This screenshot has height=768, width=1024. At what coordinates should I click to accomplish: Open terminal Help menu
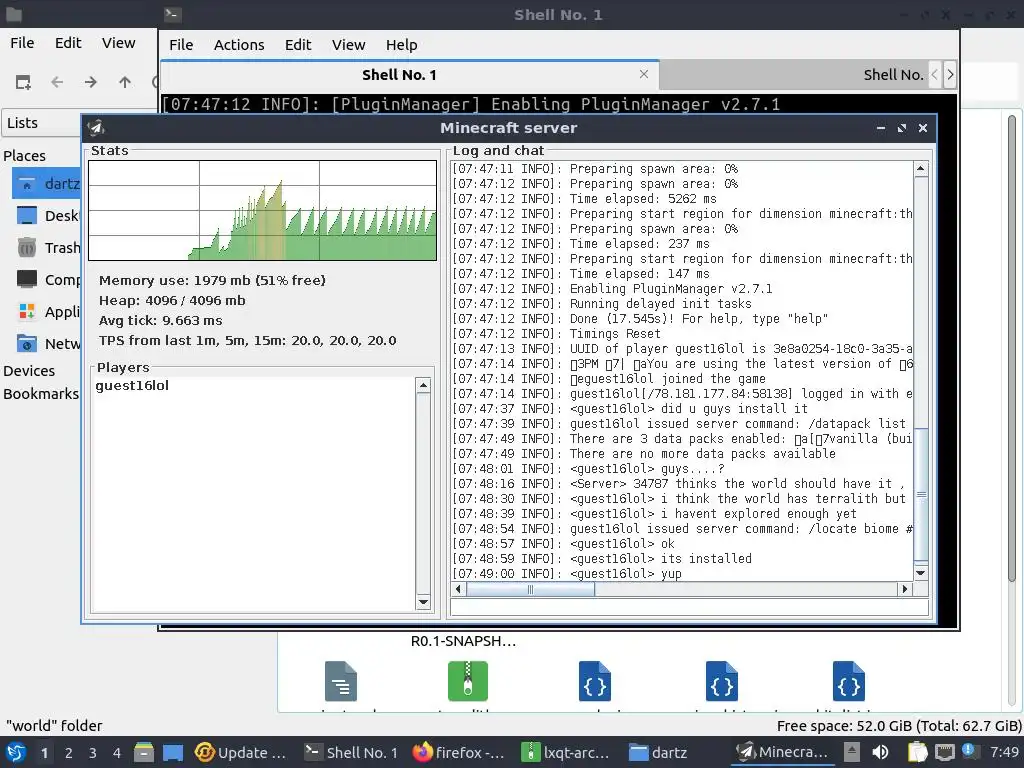[401, 44]
